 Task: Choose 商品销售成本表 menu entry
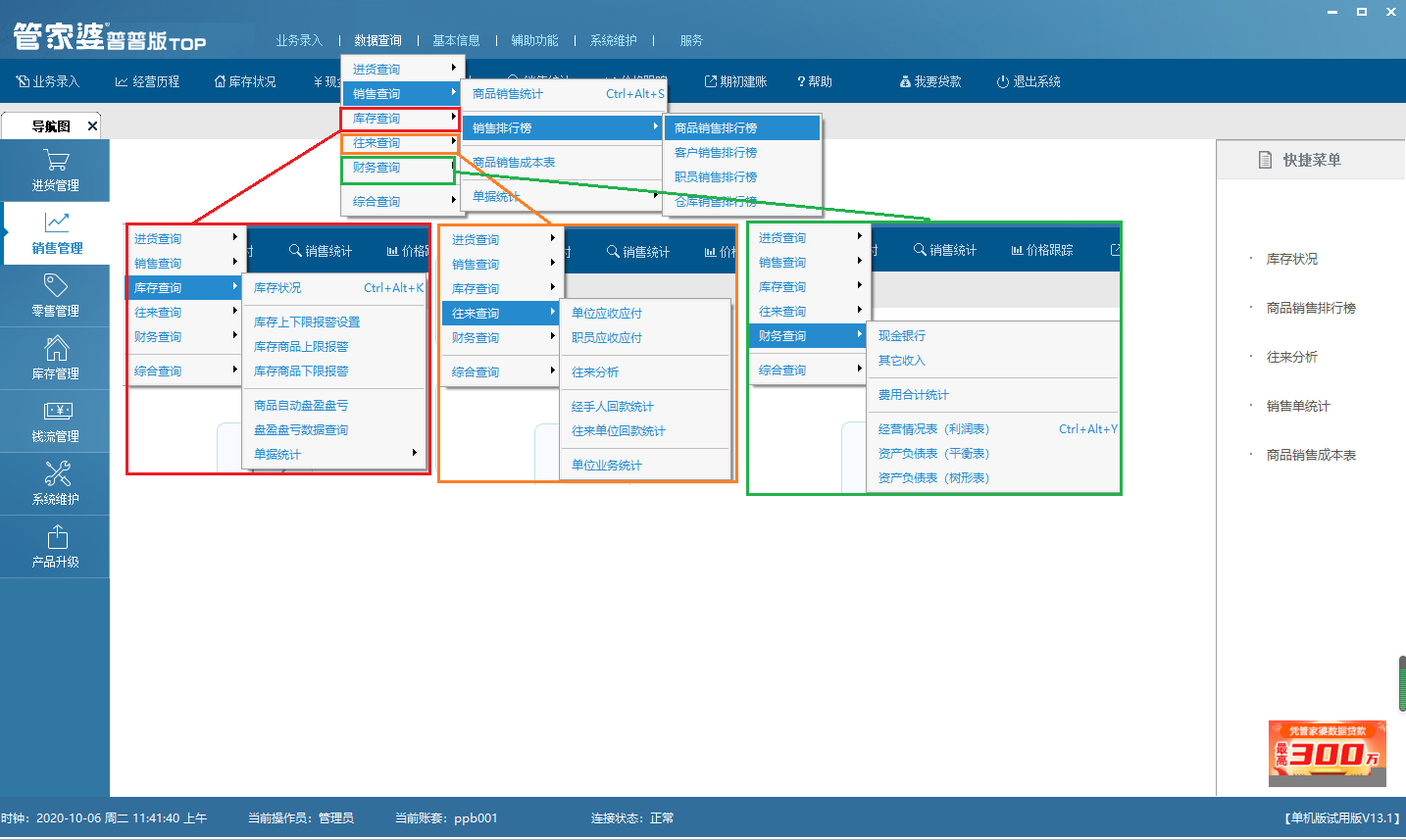[564, 162]
